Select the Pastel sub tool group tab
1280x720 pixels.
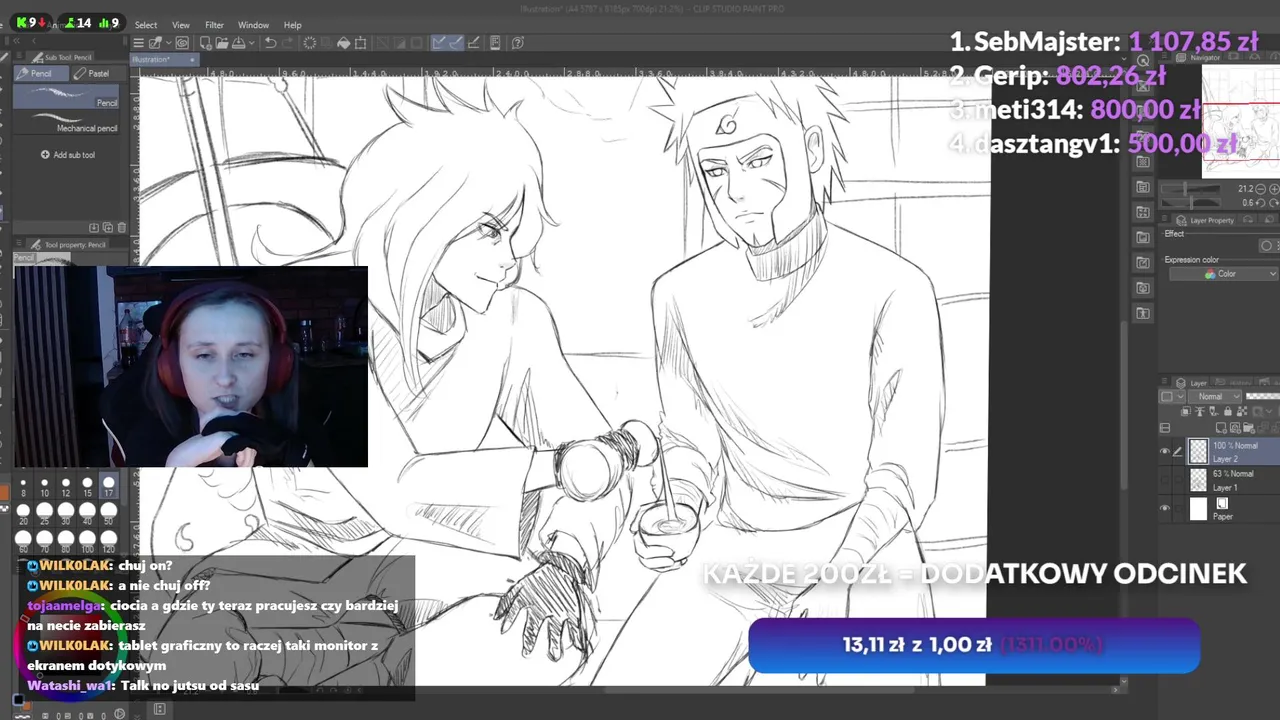pos(99,73)
